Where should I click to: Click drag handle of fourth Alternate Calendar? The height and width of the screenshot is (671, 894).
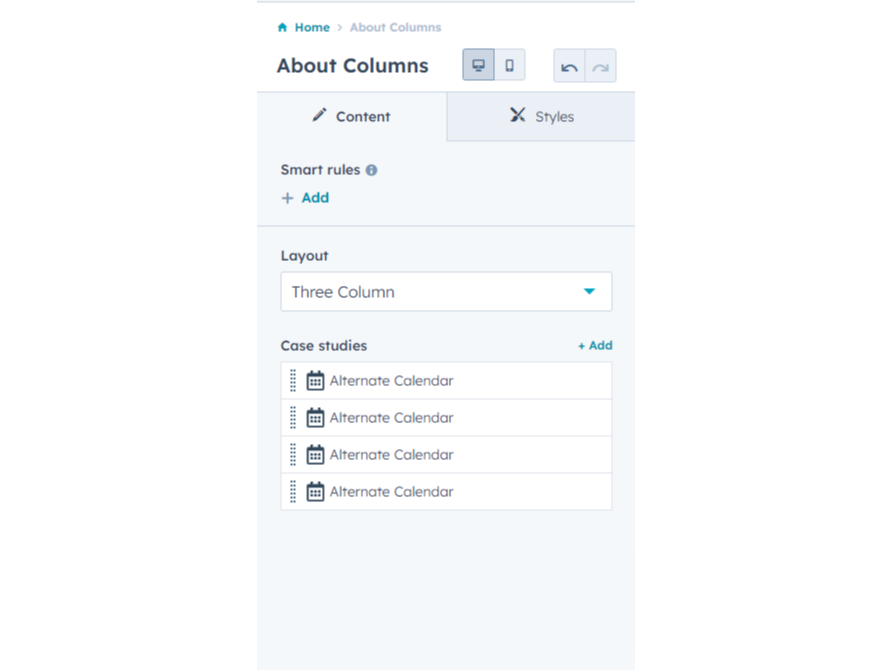click(293, 491)
